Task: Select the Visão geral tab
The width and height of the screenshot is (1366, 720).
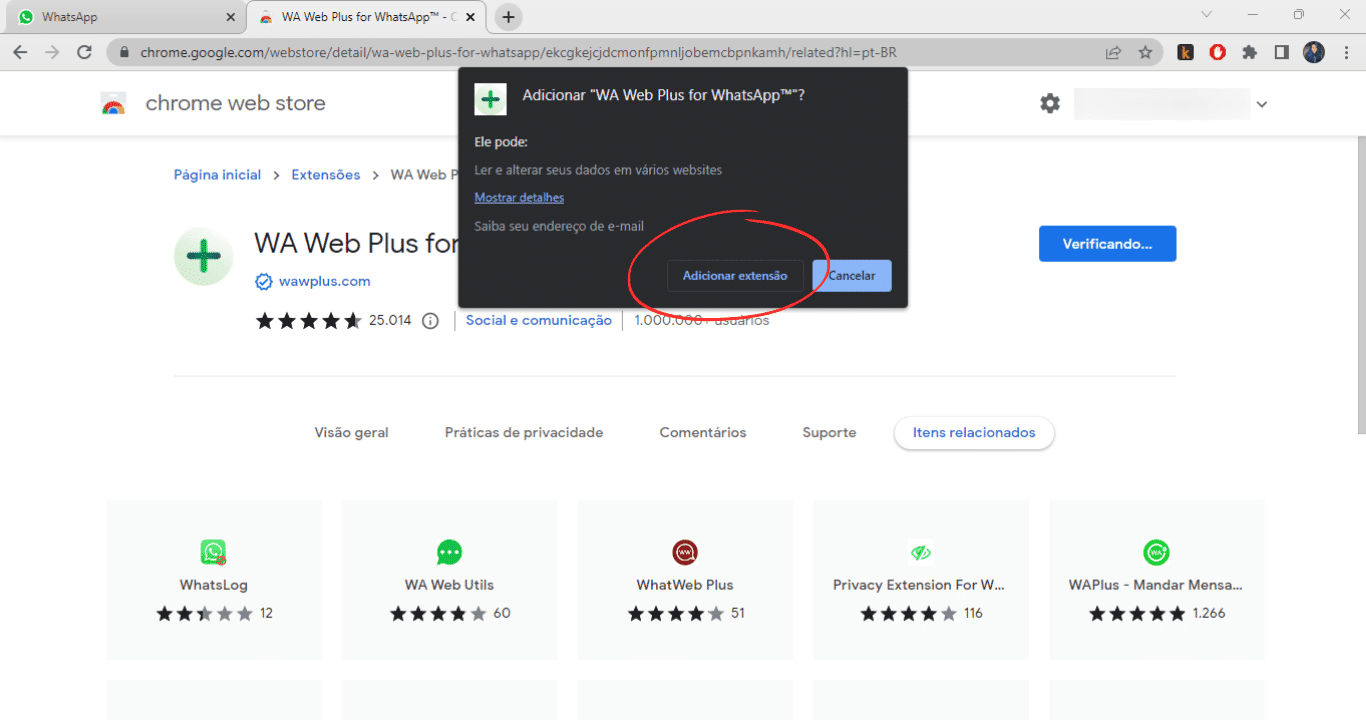Action: coord(351,433)
